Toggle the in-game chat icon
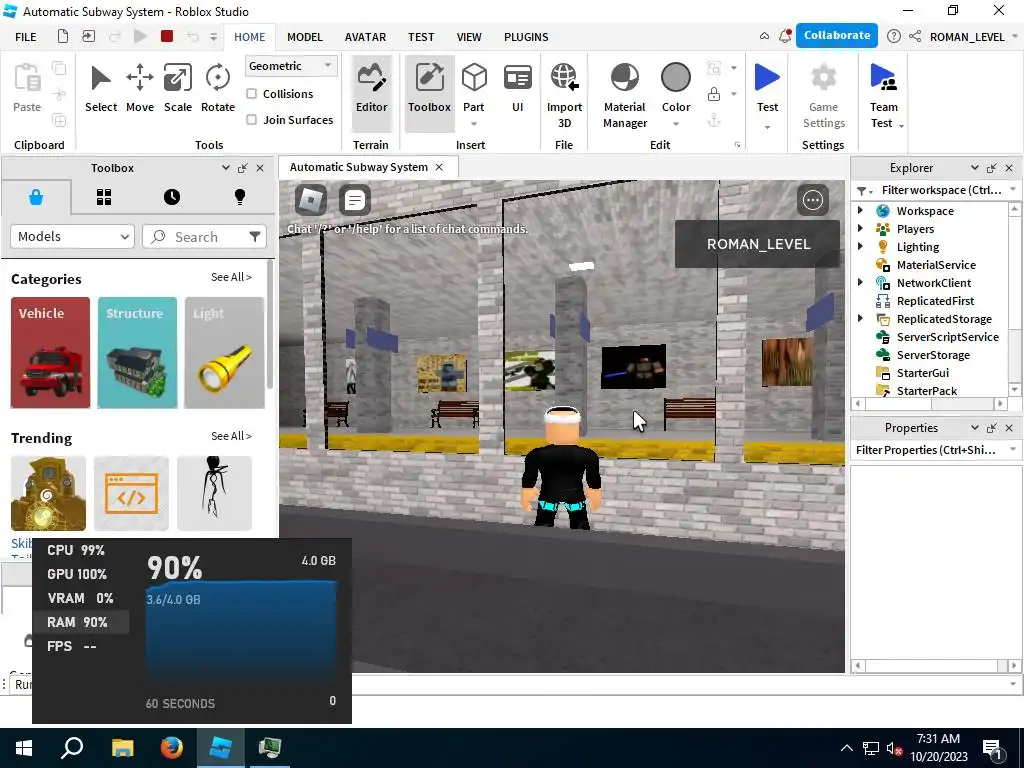Screen dimensions: 1024x768 tap(355, 200)
